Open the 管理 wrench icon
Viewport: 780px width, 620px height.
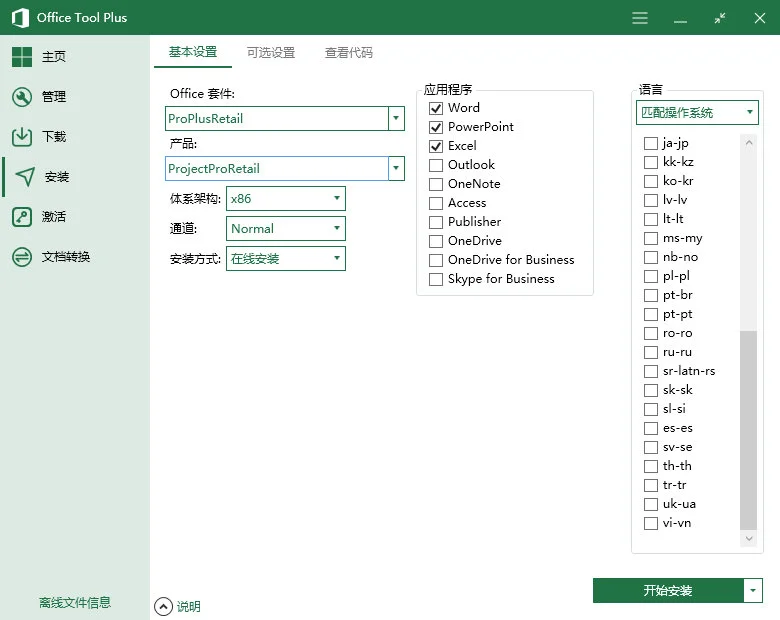[22, 97]
